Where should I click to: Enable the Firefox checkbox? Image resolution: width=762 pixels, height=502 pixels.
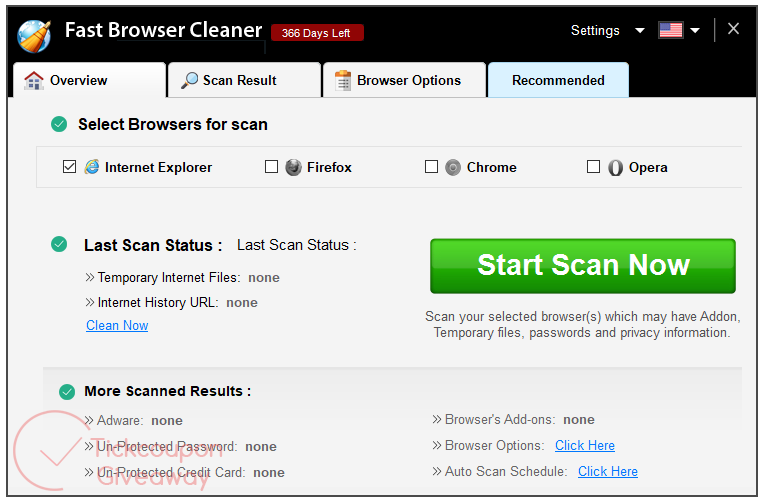[272, 167]
